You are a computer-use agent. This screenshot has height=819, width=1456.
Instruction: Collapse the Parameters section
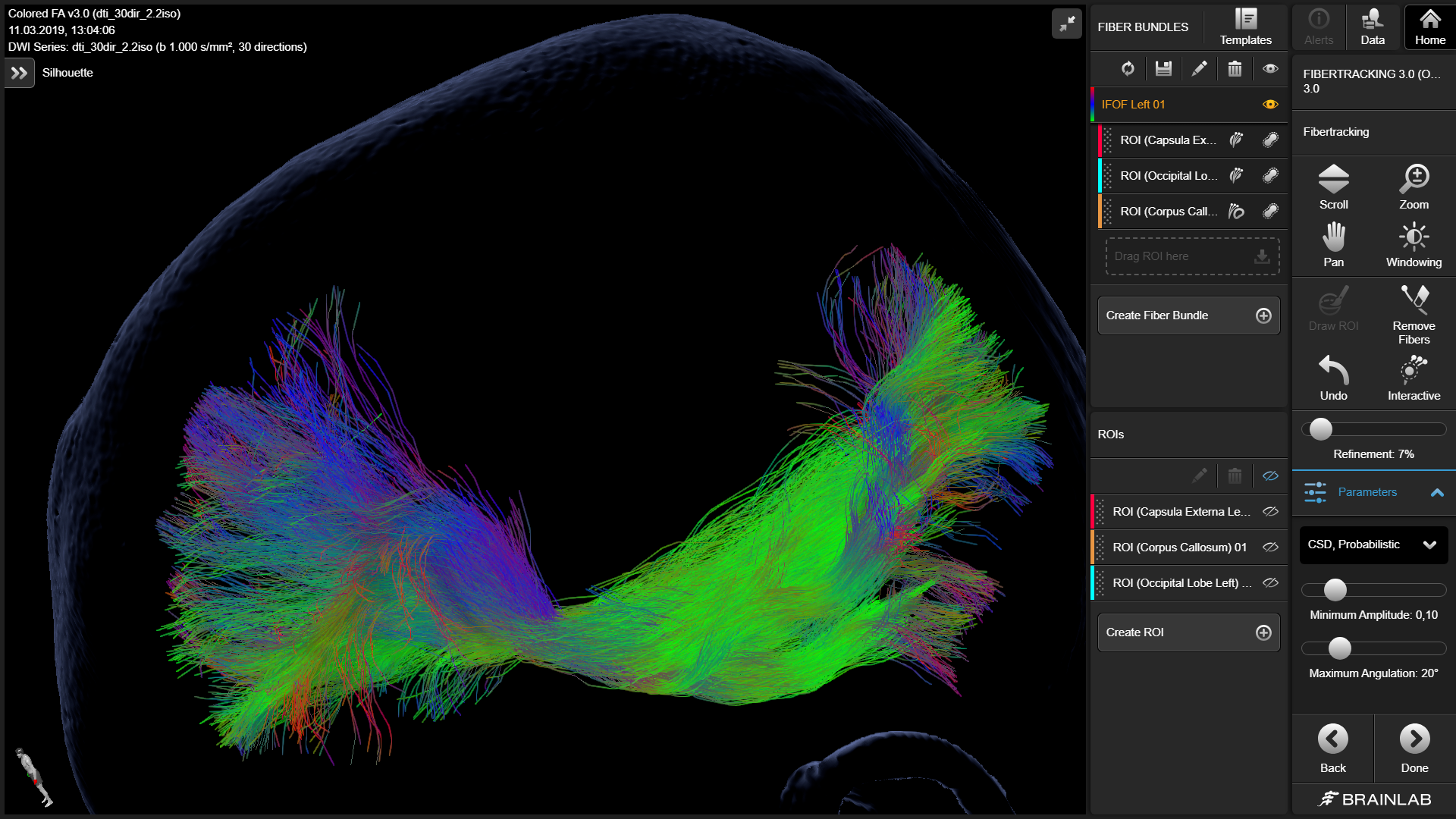[x=1436, y=492]
